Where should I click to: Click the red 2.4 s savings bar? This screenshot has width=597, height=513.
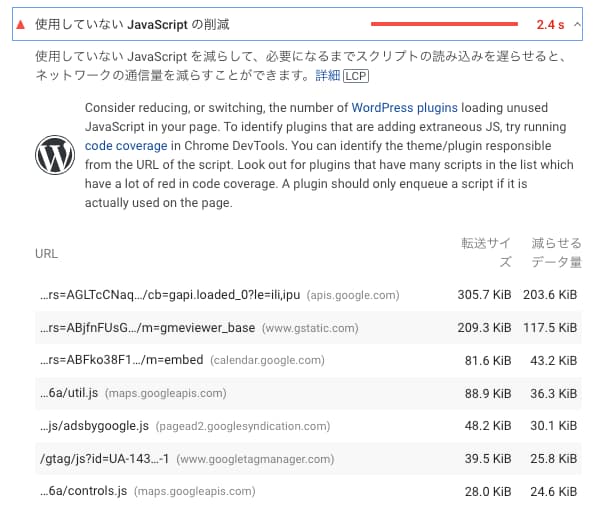(444, 24)
